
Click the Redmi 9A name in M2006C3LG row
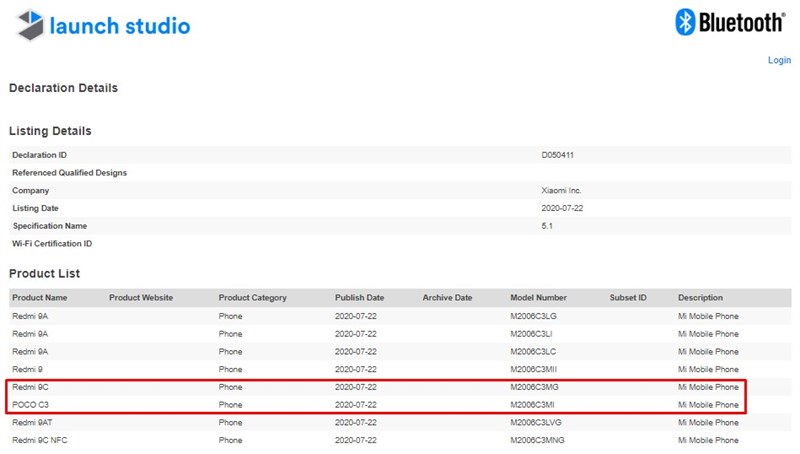coord(30,316)
